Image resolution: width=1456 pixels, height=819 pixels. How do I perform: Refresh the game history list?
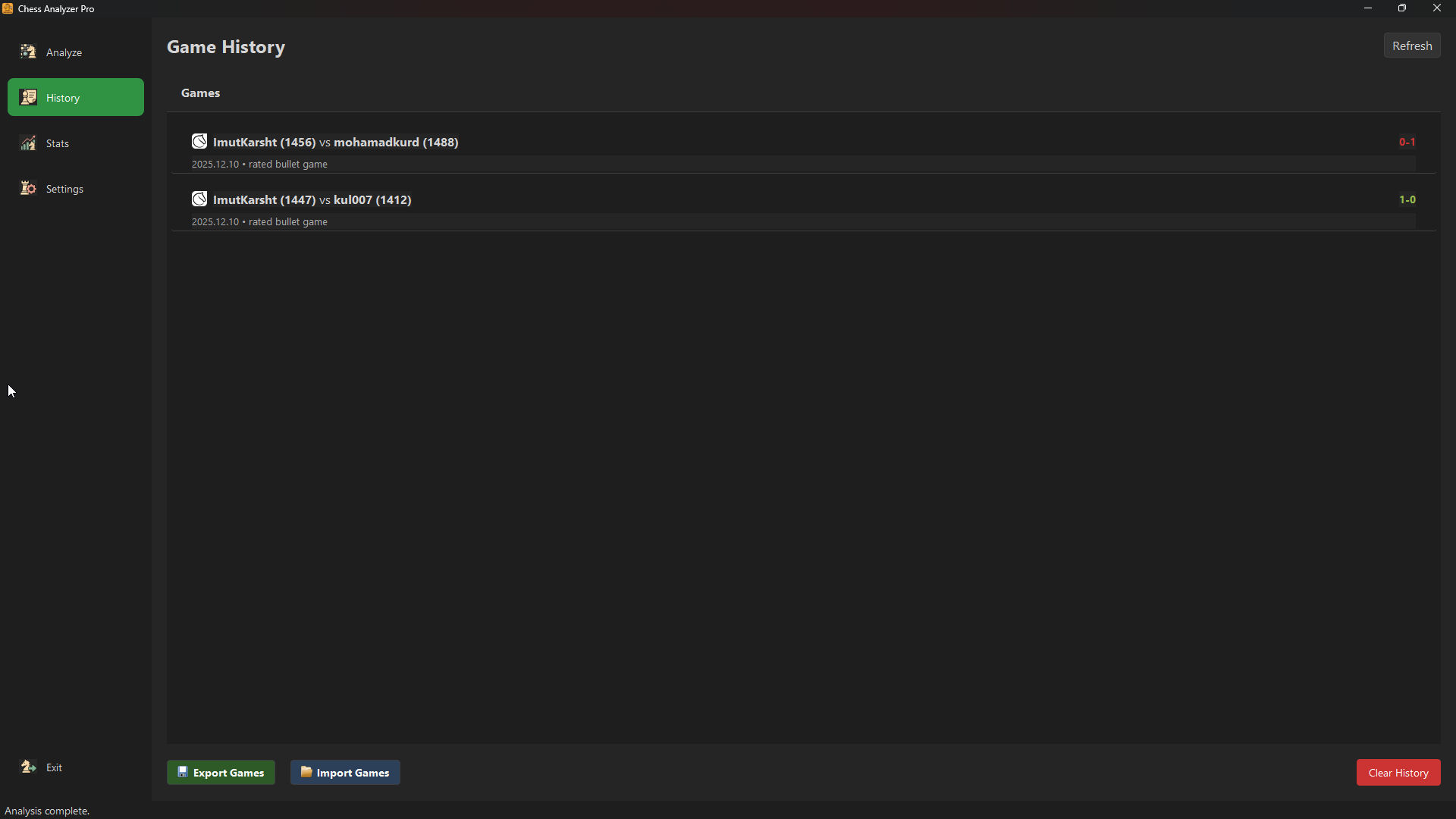click(1412, 45)
